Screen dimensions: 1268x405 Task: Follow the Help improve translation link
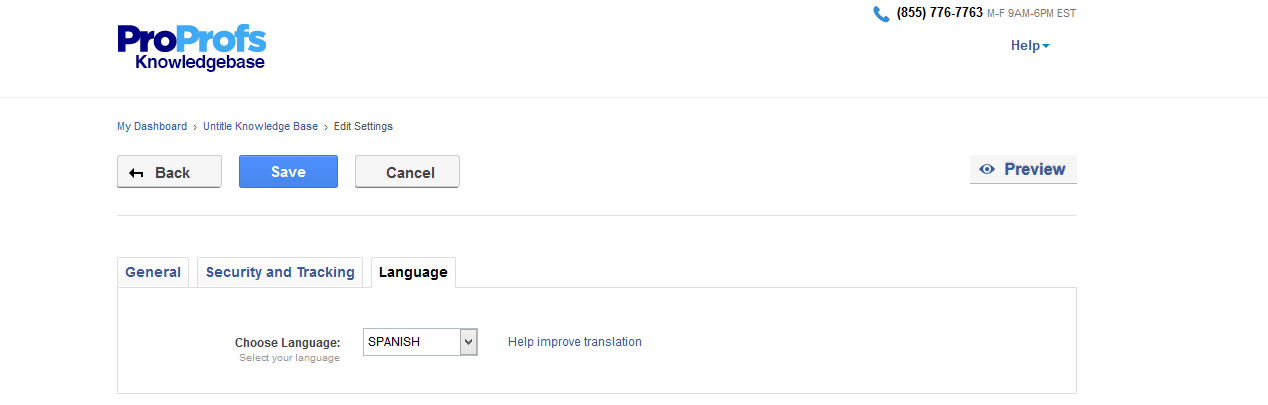[575, 342]
